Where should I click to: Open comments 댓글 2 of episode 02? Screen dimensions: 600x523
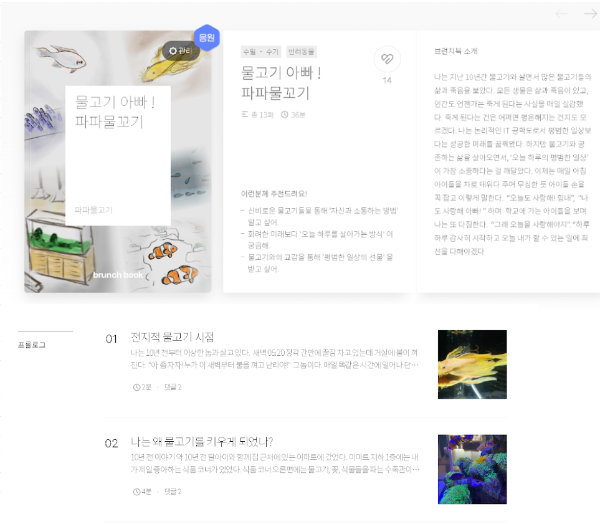pyautogui.click(x=173, y=492)
